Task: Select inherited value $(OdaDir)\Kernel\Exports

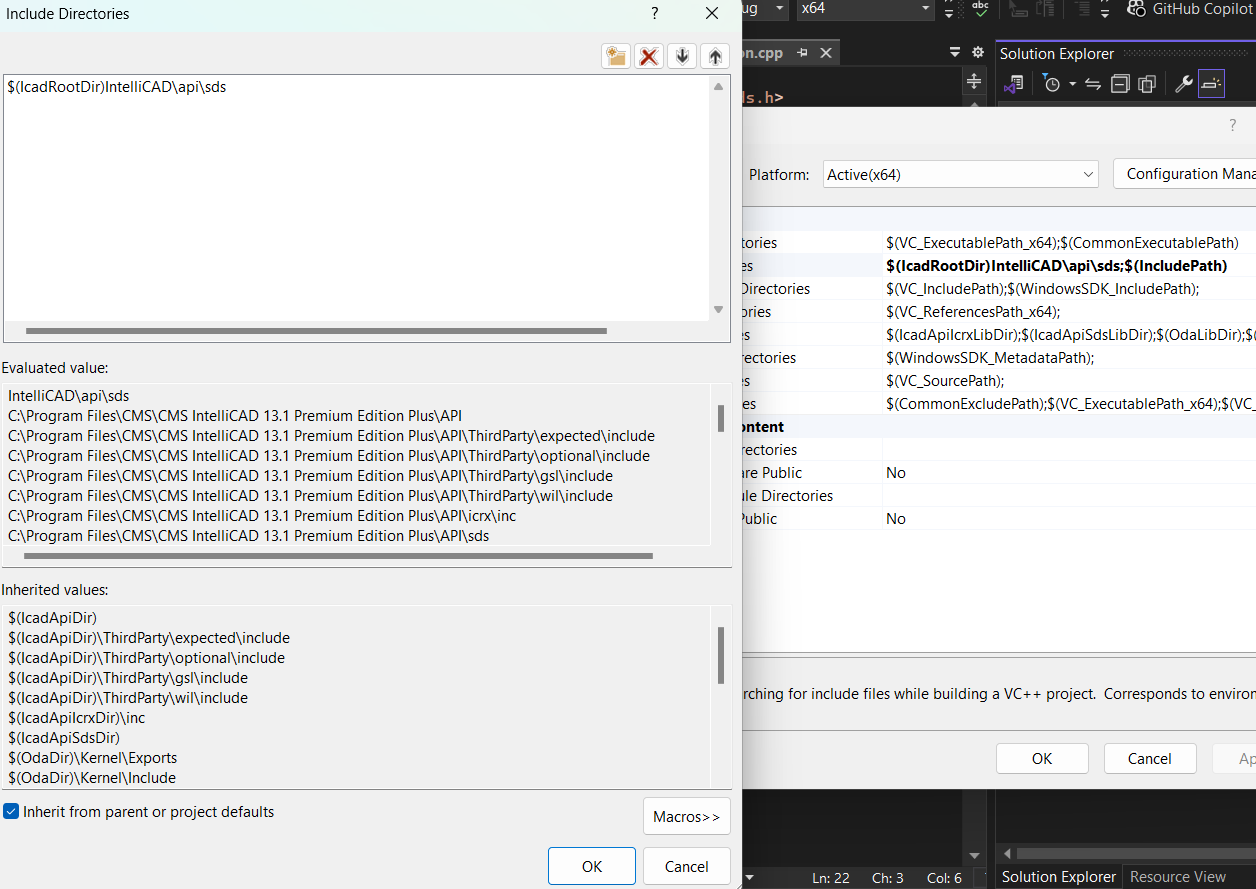Action: tap(93, 758)
